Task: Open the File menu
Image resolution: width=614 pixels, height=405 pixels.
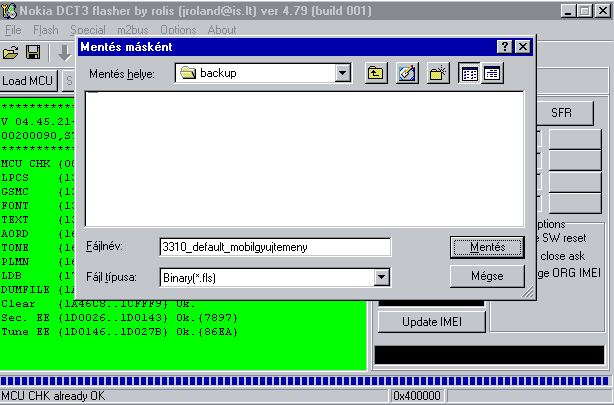Action: point(13,30)
